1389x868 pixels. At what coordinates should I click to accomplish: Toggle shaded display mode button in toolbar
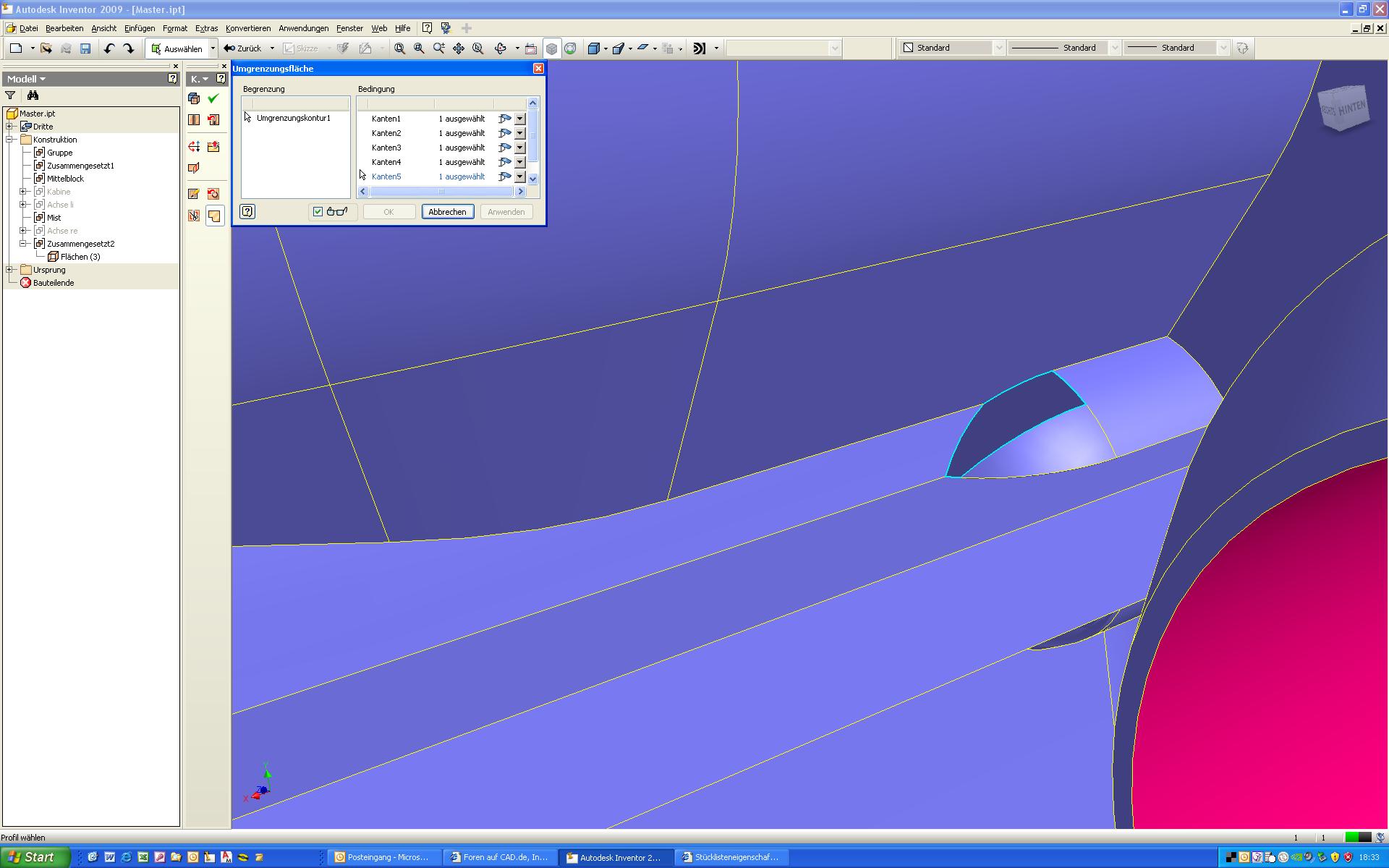(551, 48)
